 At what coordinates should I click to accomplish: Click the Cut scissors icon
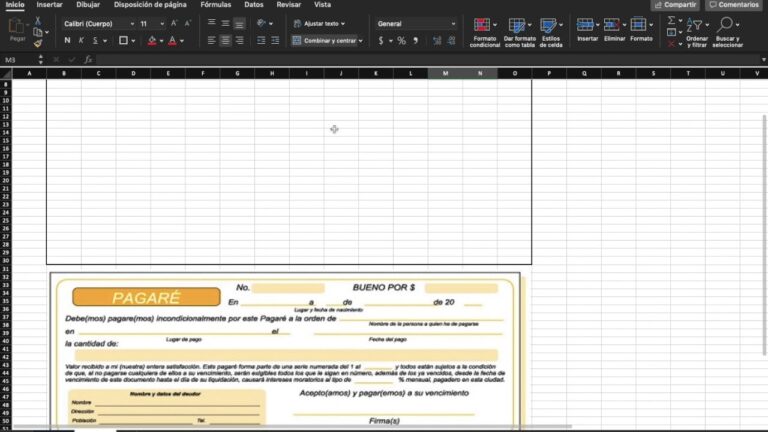coord(37,21)
